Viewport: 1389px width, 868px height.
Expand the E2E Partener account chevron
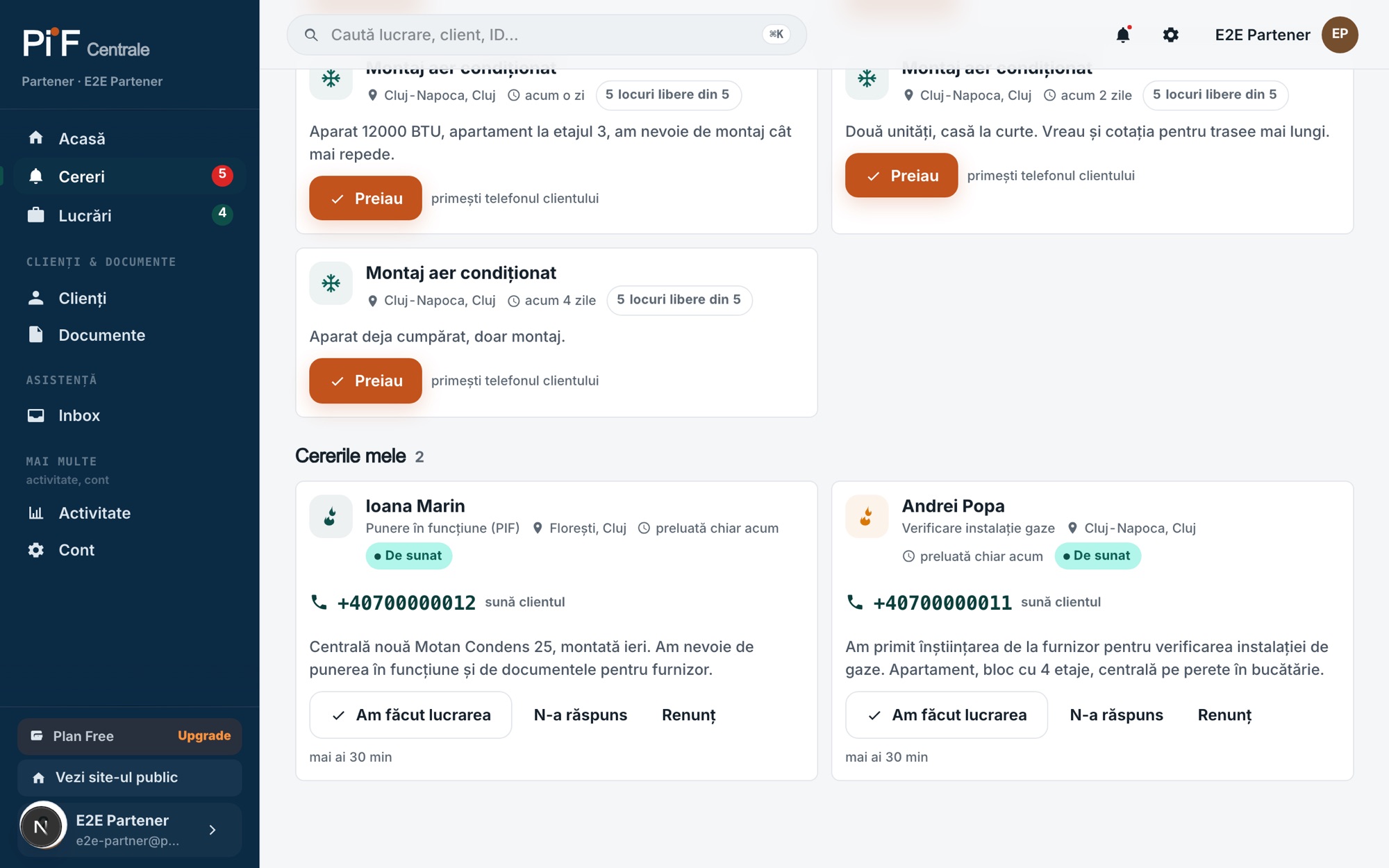coord(213,830)
